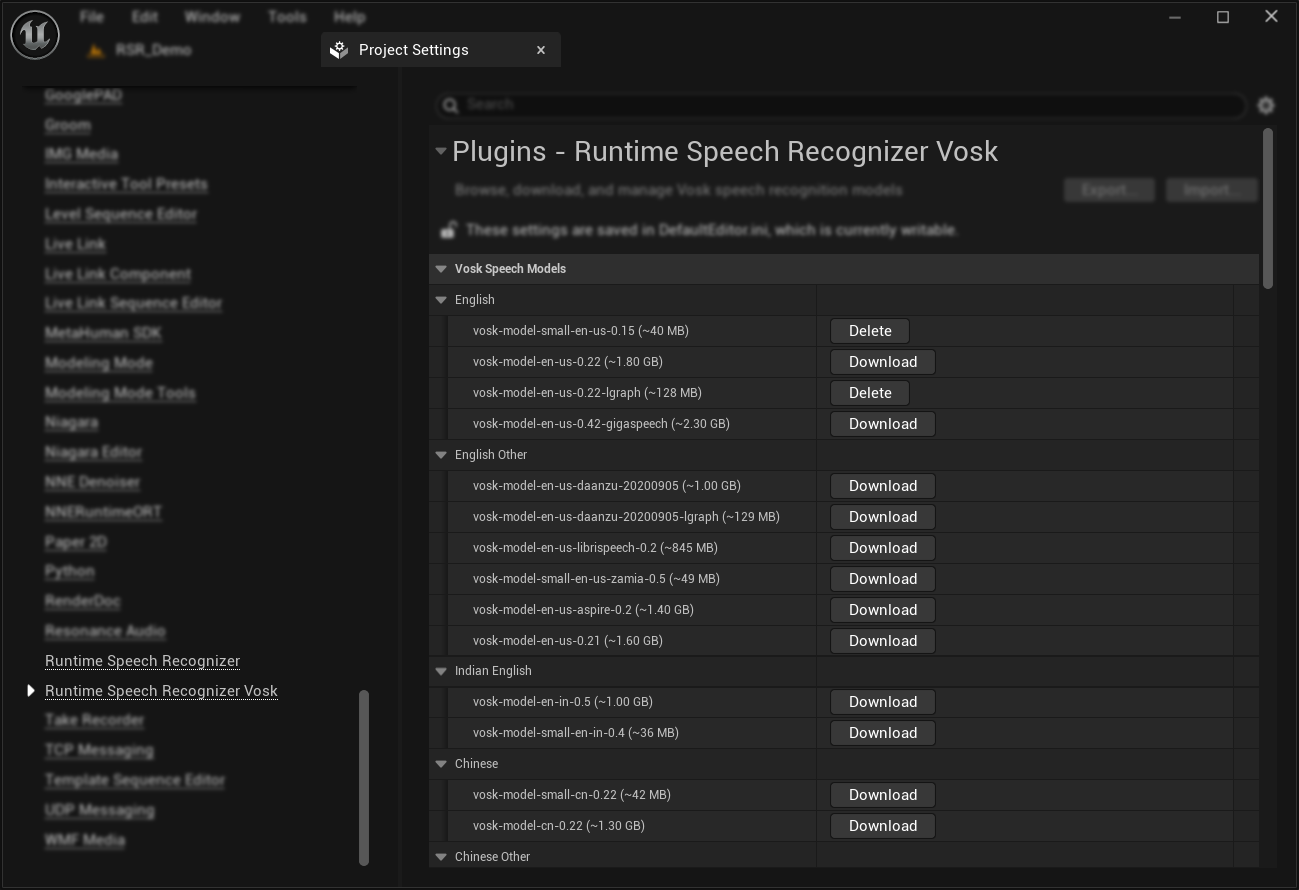The height and width of the screenshot is (890, 1299).
Task: Open the Niagara settings
Action: coord(71,422)
